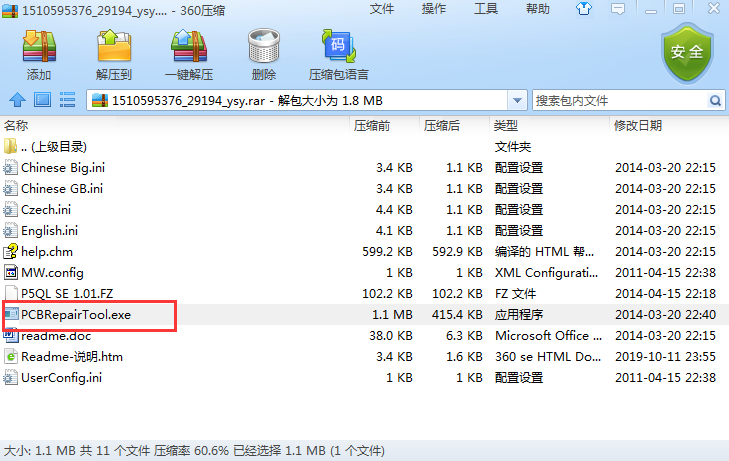Expand the archive path dropdown arrow
Screen dimensions: 729x461
tap(517, 100)
